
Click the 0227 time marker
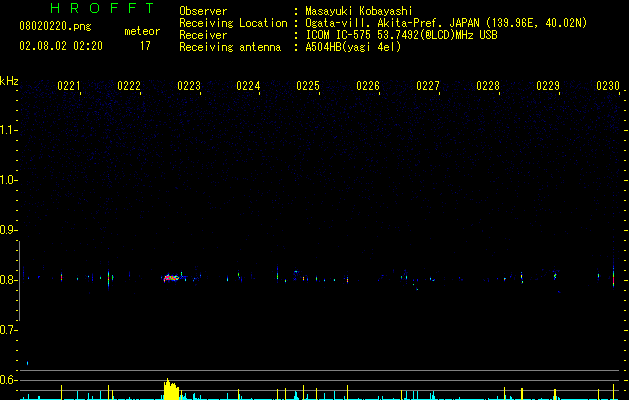[428, 86]
